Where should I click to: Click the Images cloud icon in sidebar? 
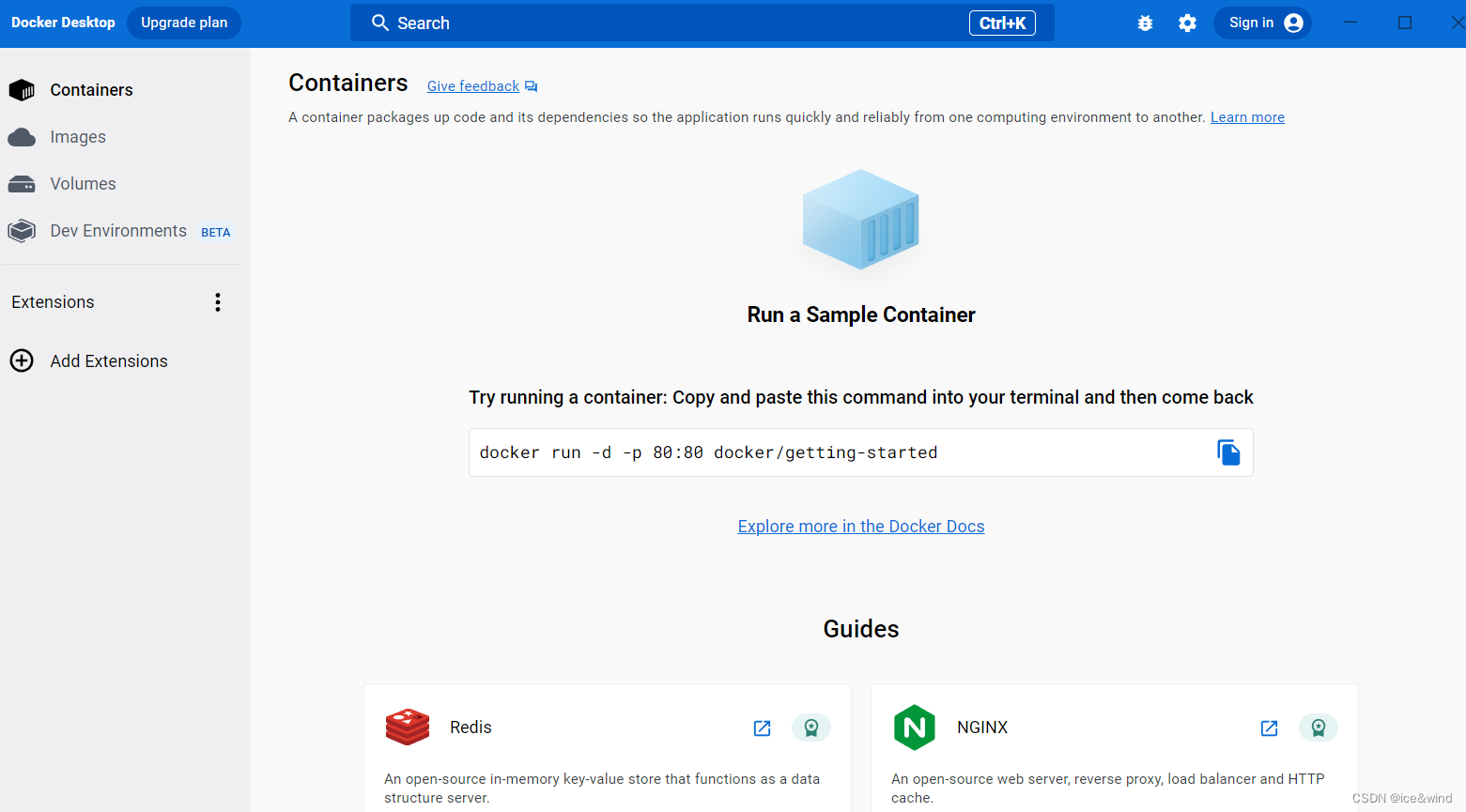coord(22,138)
